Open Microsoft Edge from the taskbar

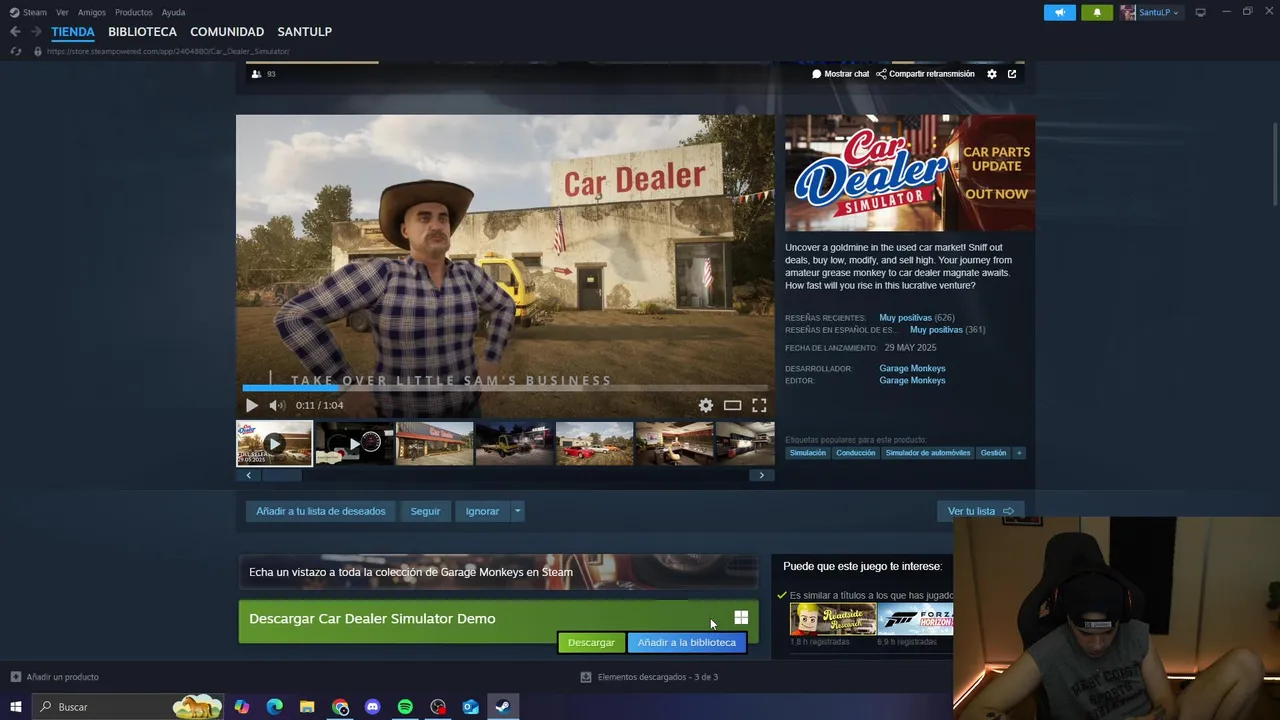pos(274,707)
